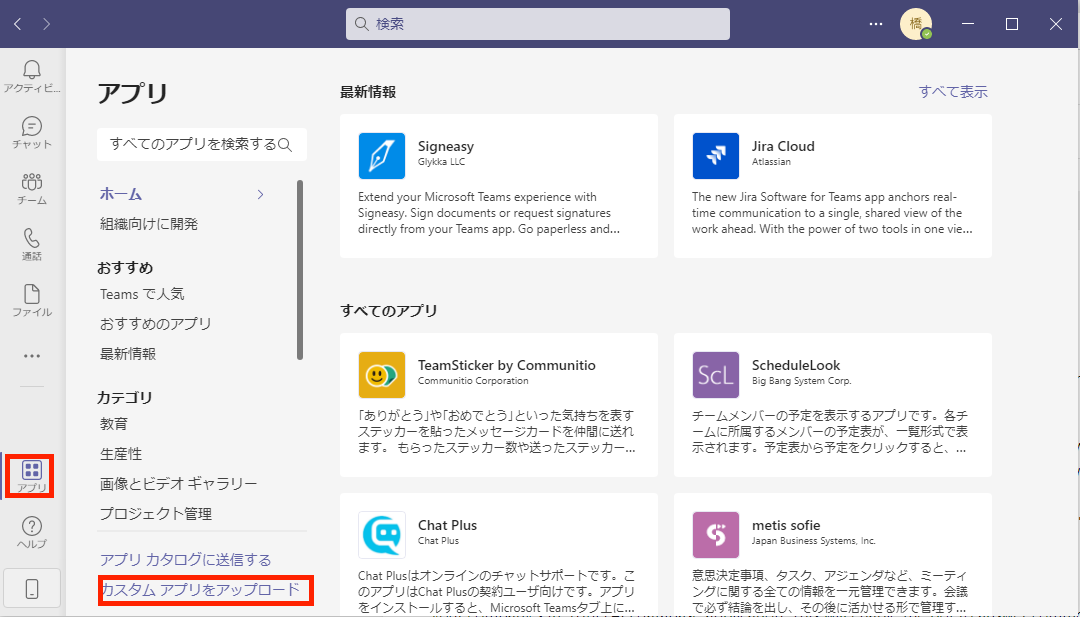This screenshot has height=617, width=1080.
Task: Open the Signeasy app title
Action: coord(446,146)
